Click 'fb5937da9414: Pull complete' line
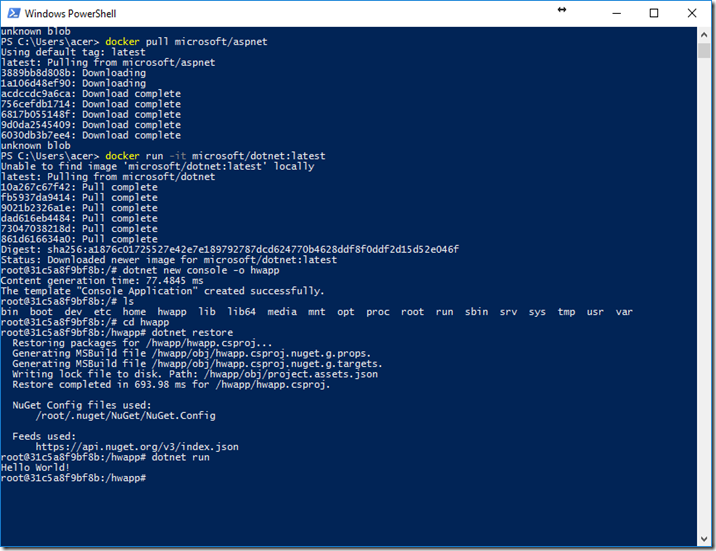This screenshot has height=551, width=716. [79, 198]
